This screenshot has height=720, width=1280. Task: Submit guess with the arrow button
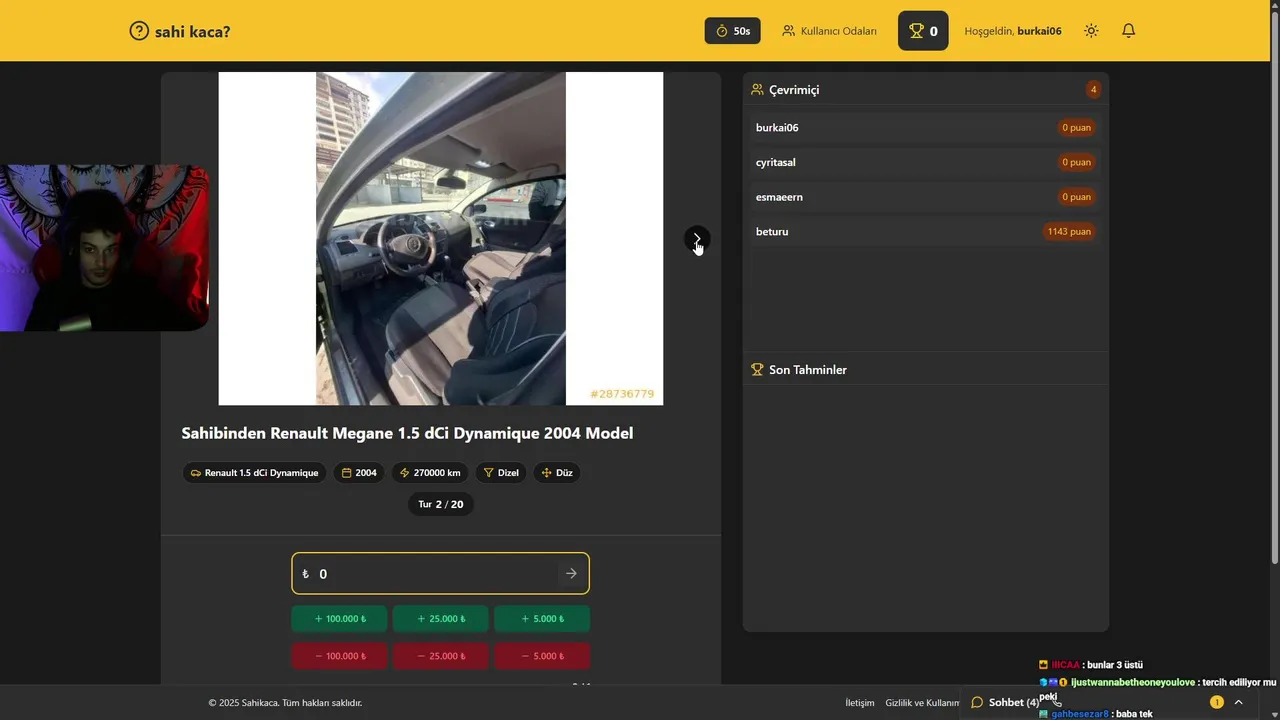[571, 573]
